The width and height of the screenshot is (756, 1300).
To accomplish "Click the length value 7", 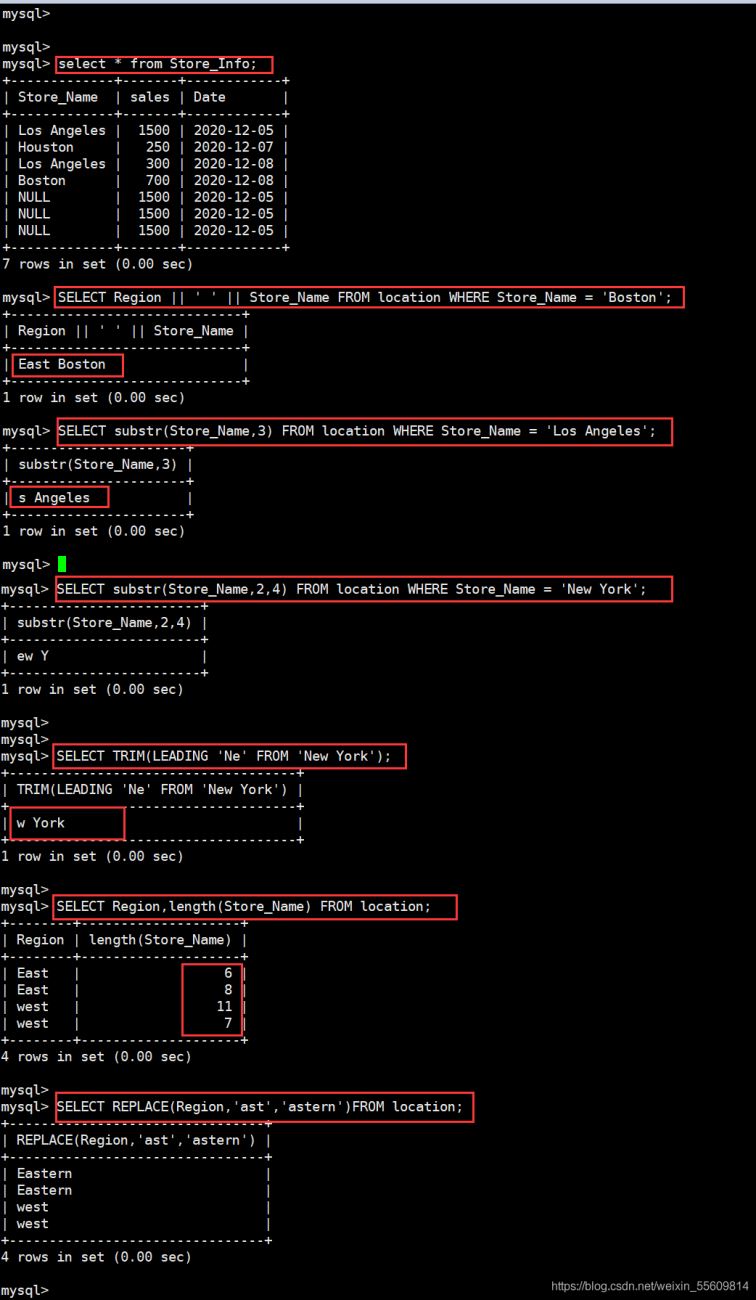I will (x=228, y=1023).
